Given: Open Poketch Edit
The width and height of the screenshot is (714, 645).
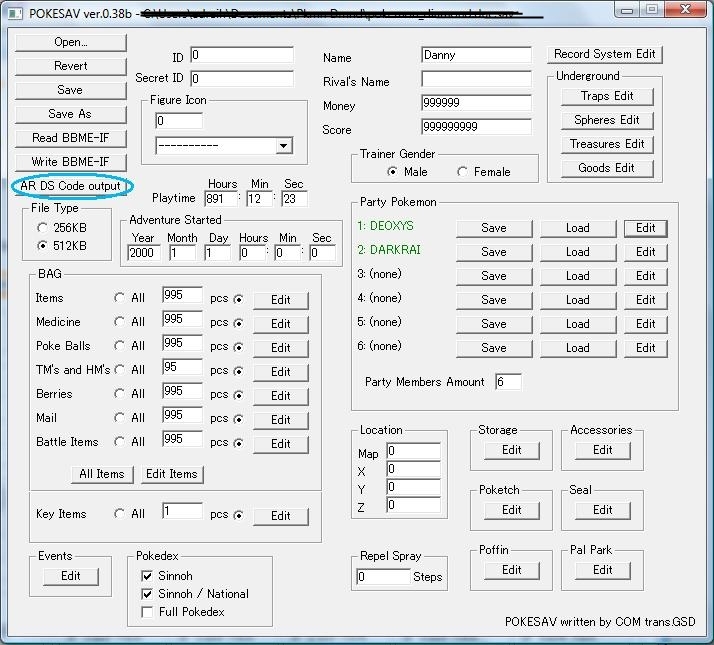Looking at the screenshot, I should pyautogui.click(x=511, y=510).
